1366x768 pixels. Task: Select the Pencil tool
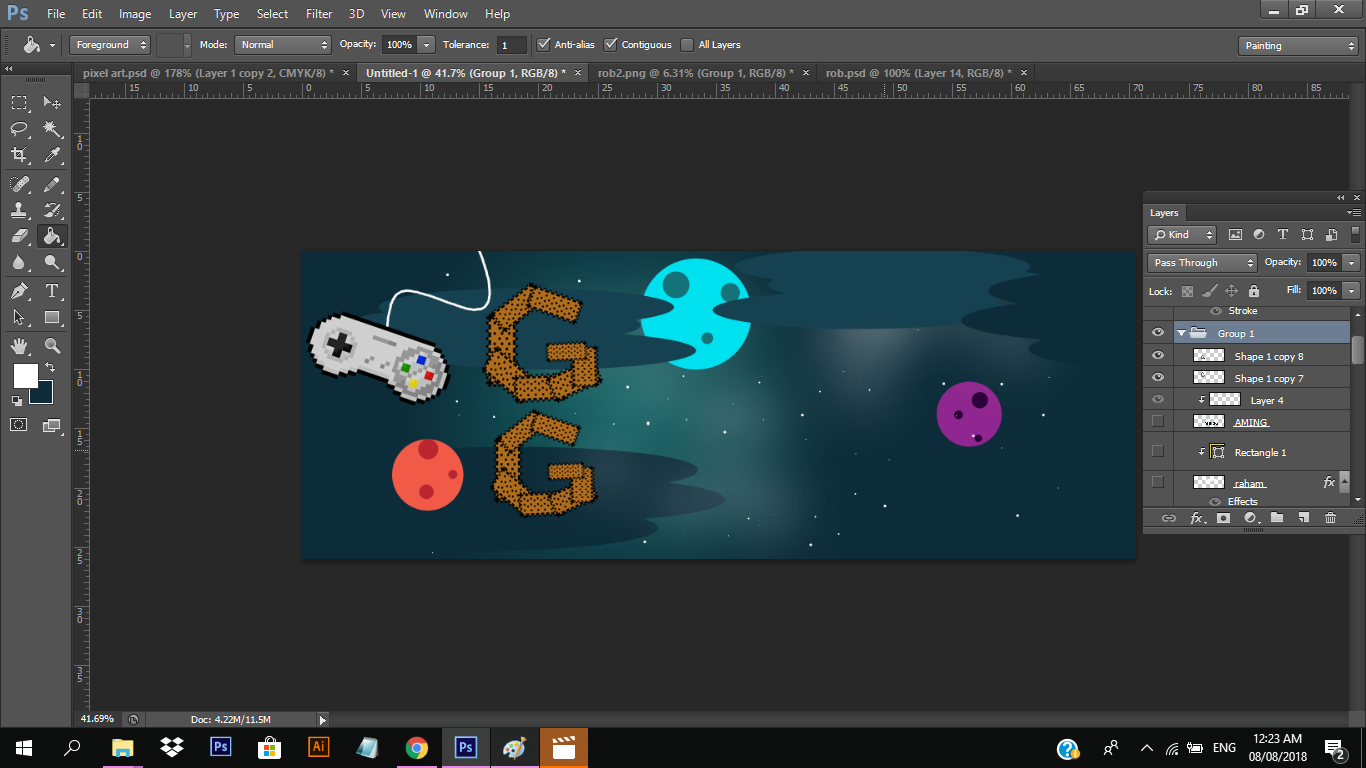(x=52, y=184)
